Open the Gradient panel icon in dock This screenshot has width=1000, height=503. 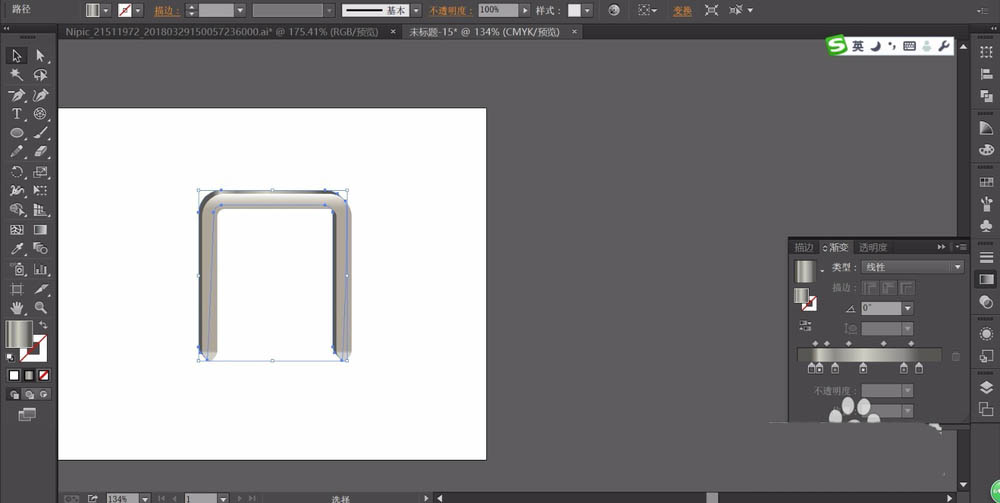click(986, 279)
